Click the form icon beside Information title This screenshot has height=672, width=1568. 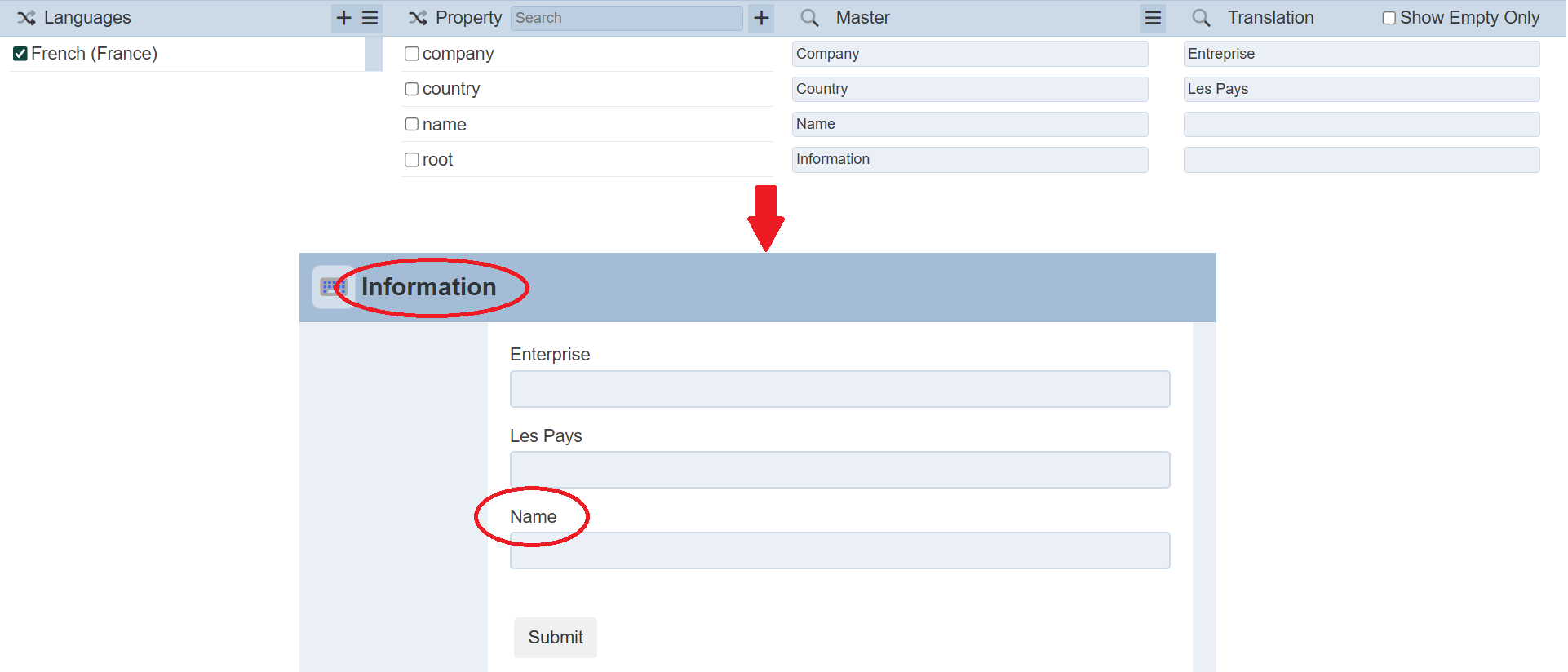[331, 287]
